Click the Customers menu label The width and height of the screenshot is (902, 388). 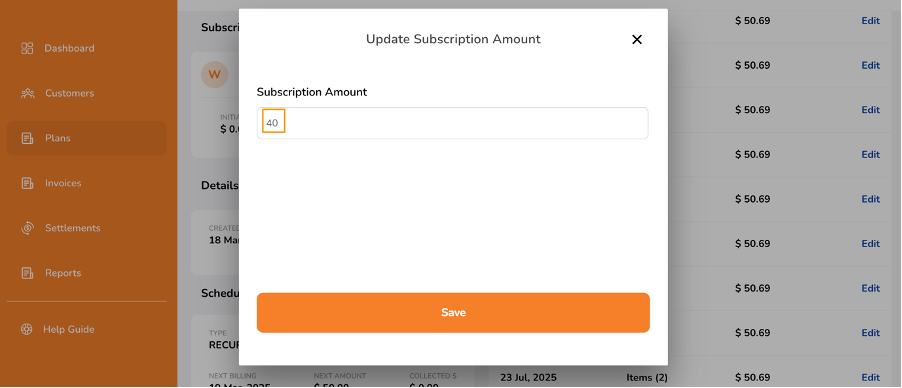pyautogui.click(x=70, y=93)
